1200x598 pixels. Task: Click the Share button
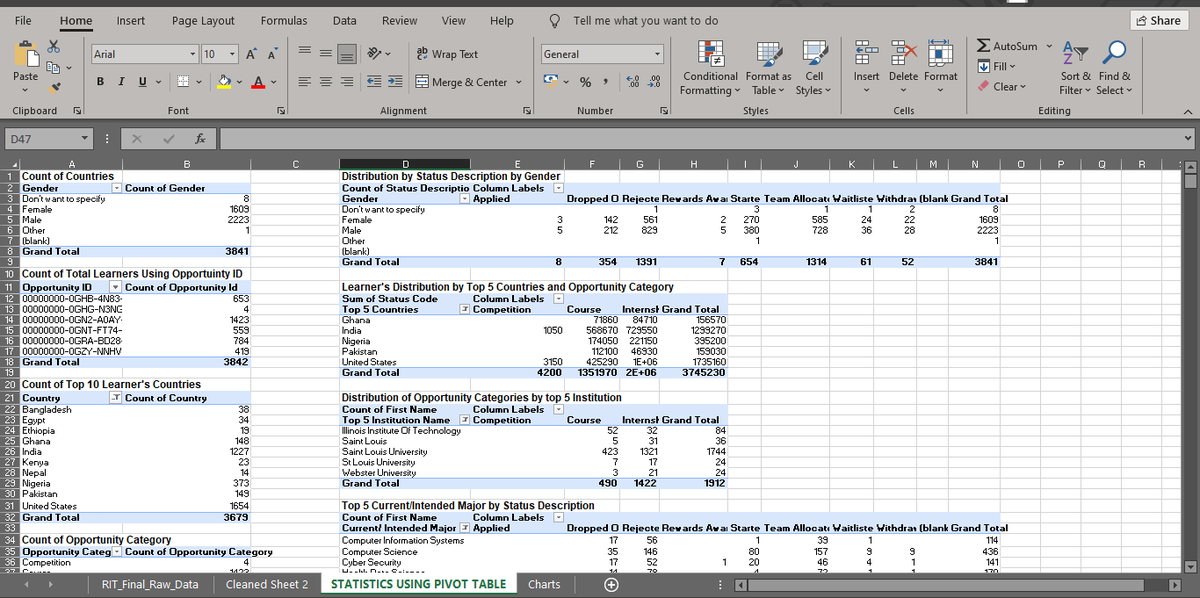coord(1158,20)
